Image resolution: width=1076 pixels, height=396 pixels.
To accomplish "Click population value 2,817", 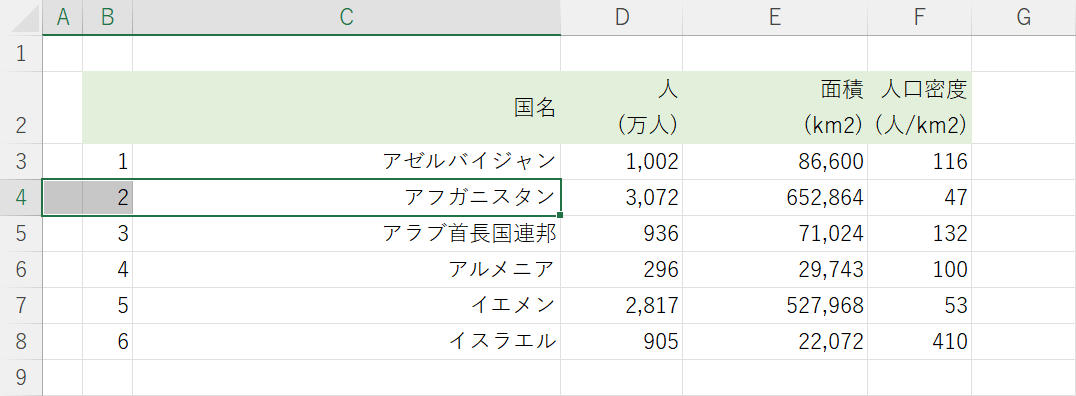I will (x=622, y=305).
